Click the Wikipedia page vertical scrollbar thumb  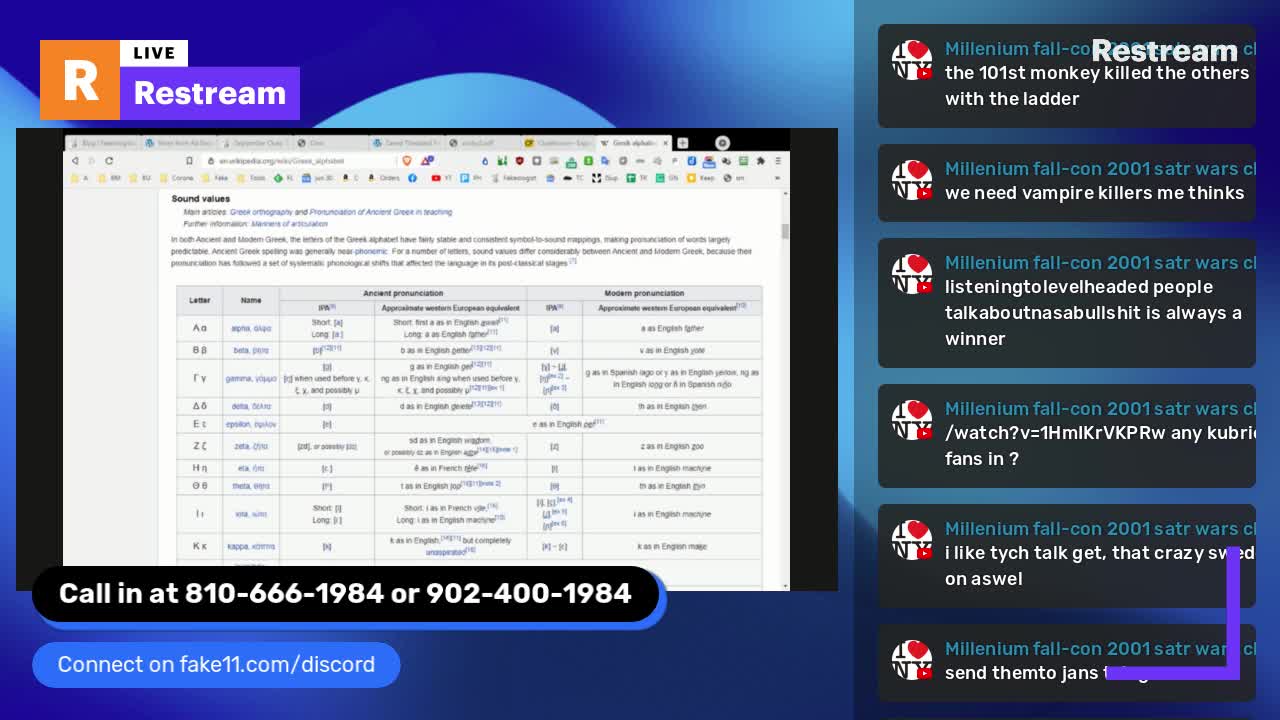[x=785, y=230]
